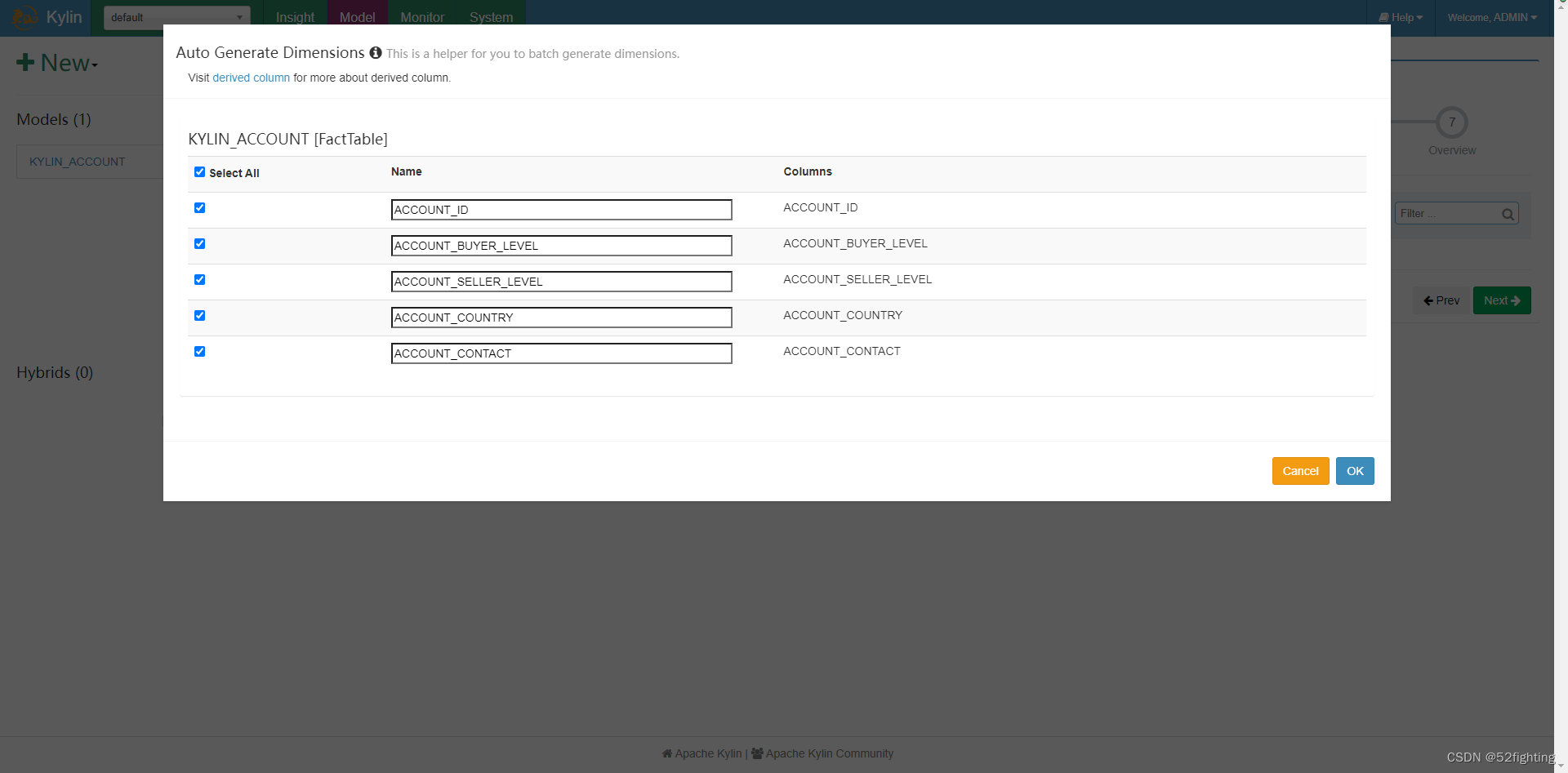
Task: Click the ACCOUNT_ID column text
Action: [x=820, y=207]
